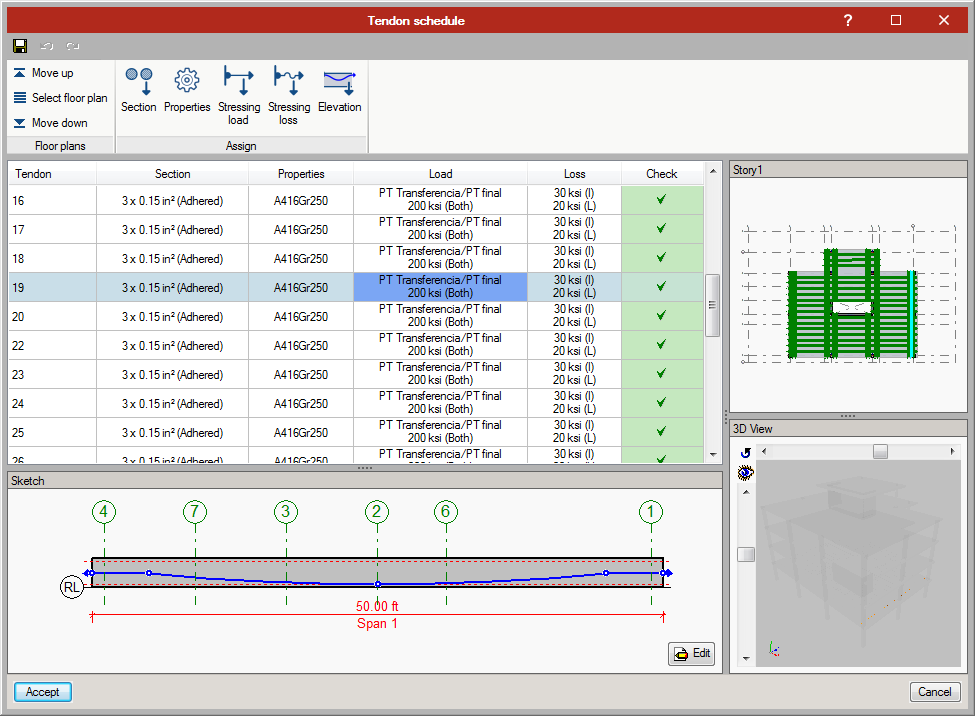Confirm with the Accept button
This screenshot has width=975, height=716.
tap(43, 692)
